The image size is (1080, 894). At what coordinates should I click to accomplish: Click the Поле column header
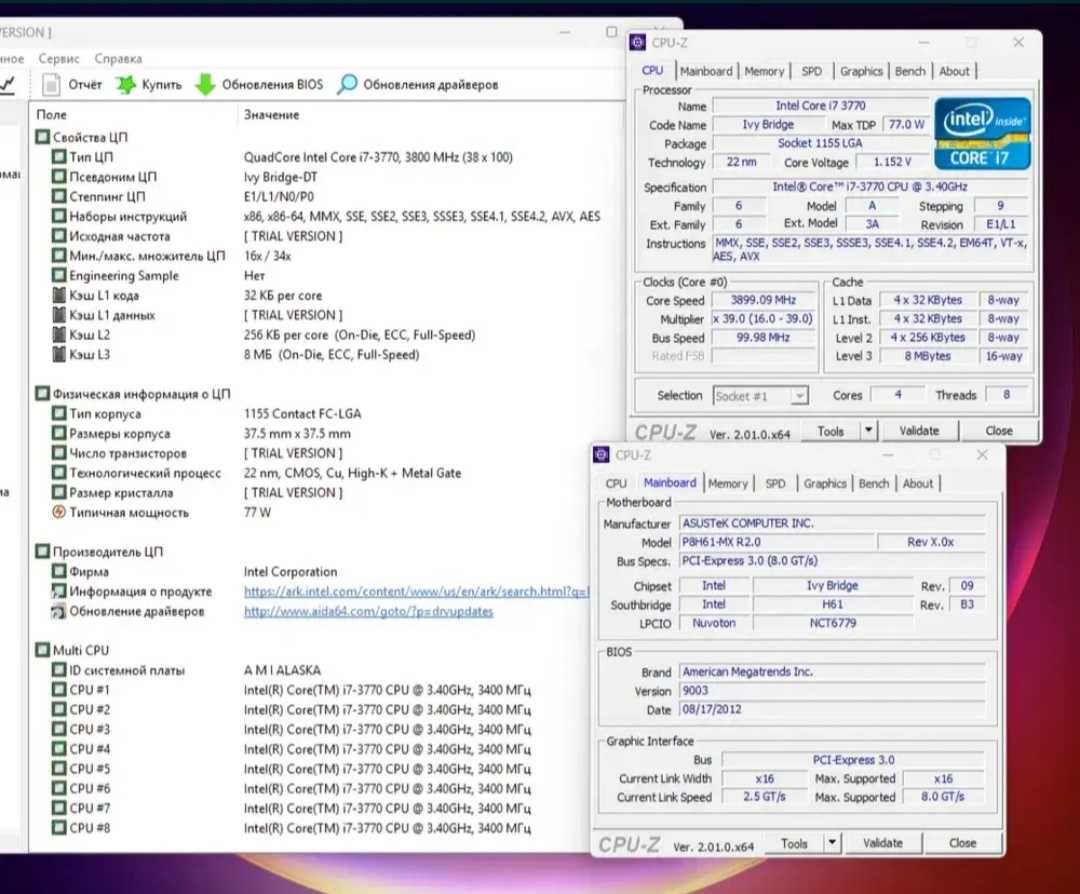click(x=52, y=114)
